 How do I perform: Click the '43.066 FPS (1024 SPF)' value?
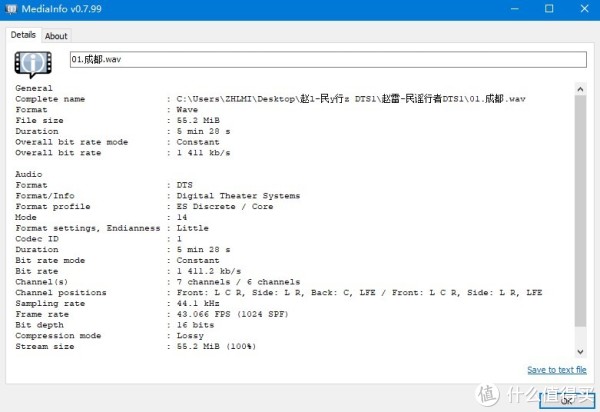click(232, 314)
